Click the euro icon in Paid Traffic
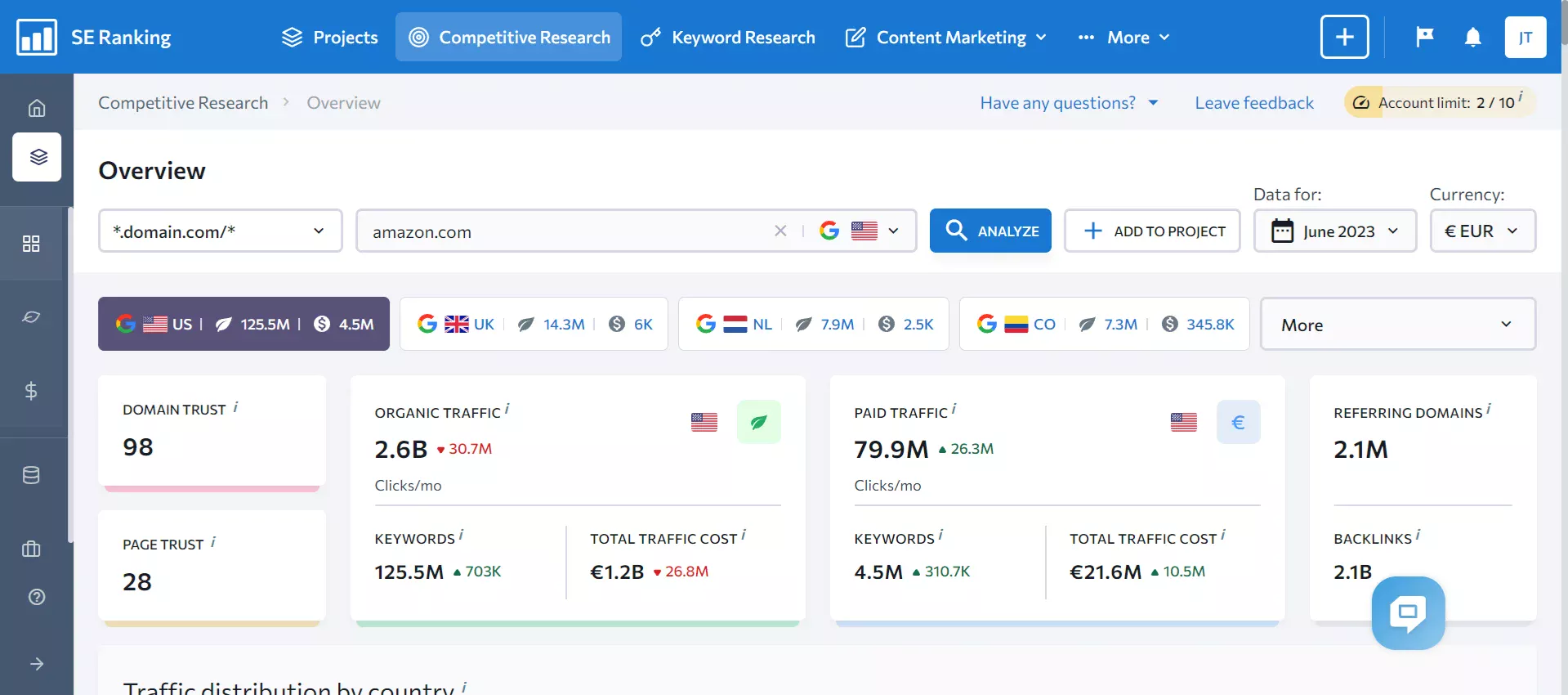Viewport: 1568px width, 695px height. (1238, 422)
